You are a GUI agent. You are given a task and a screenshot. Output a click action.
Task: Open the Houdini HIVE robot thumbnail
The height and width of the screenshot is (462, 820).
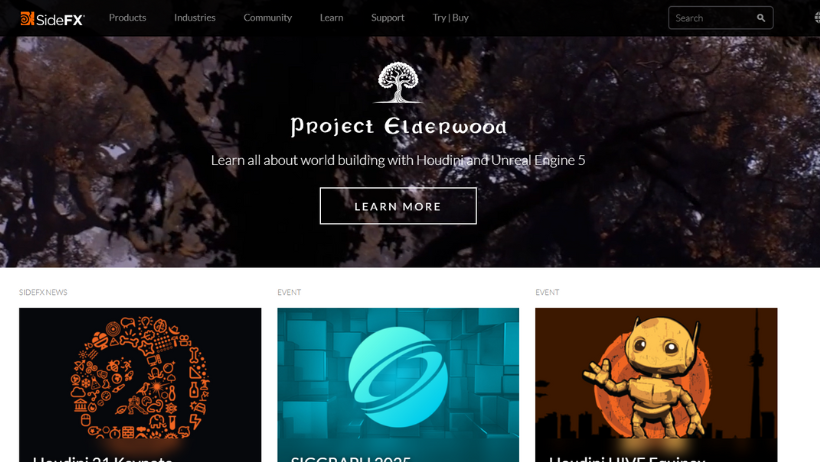click(x=656, y=385)
